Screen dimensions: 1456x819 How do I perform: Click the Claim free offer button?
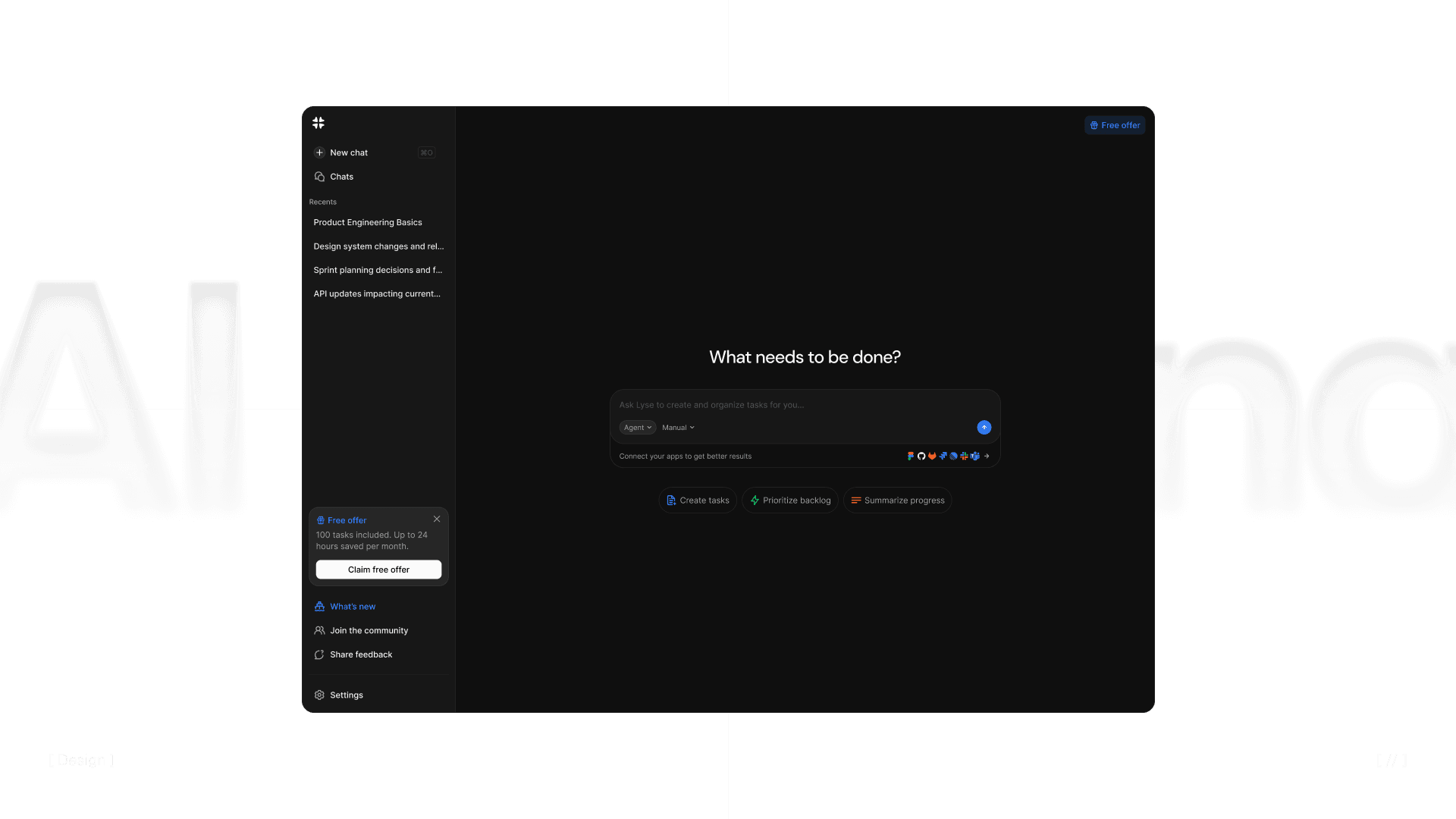tap(378, 570)
